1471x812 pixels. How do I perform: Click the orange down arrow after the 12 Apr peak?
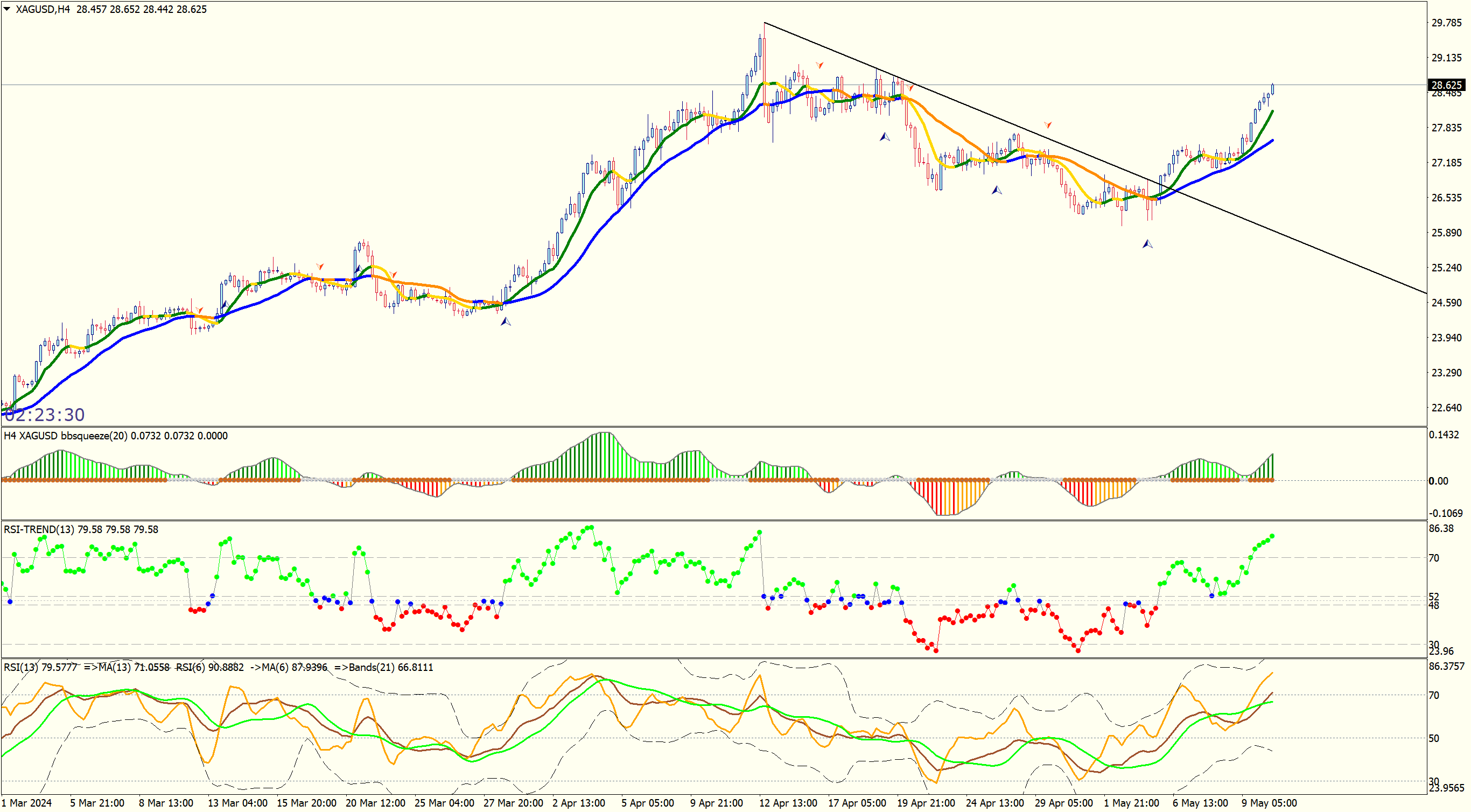click(819, 66)
